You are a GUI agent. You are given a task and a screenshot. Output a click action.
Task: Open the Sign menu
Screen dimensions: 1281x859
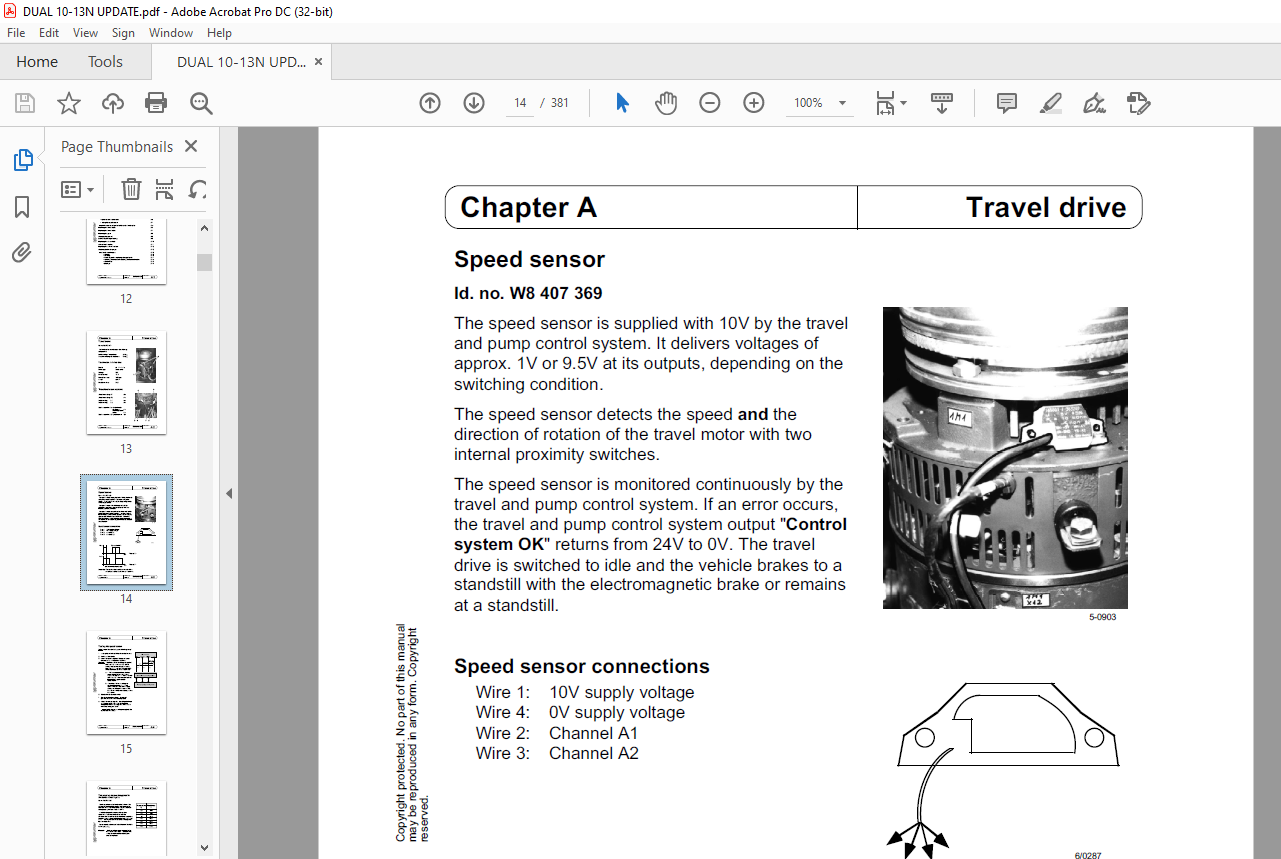pyautogui.click(x=123, y=33)
